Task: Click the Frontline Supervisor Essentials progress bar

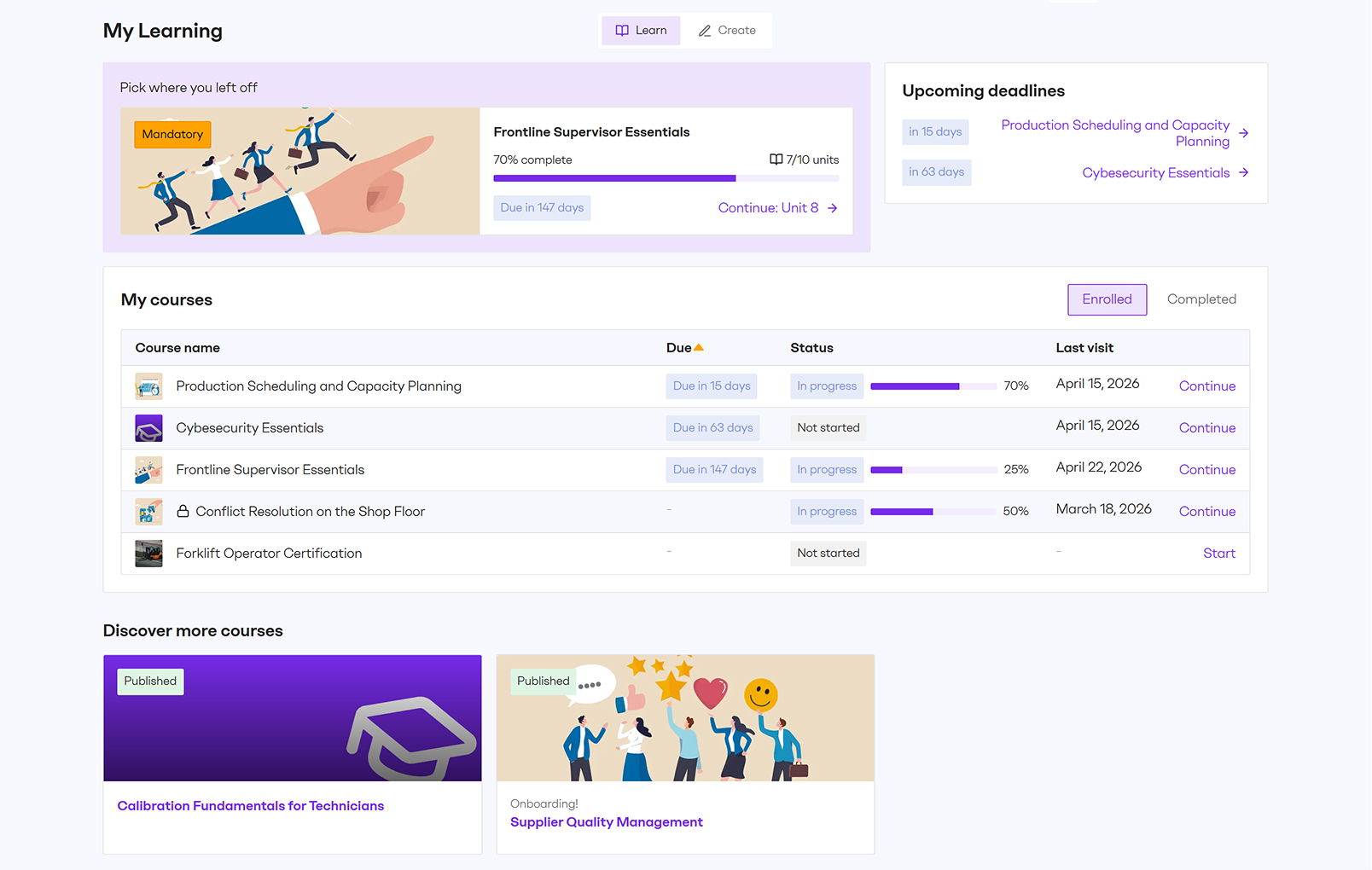Action: [x=933, y=469]
